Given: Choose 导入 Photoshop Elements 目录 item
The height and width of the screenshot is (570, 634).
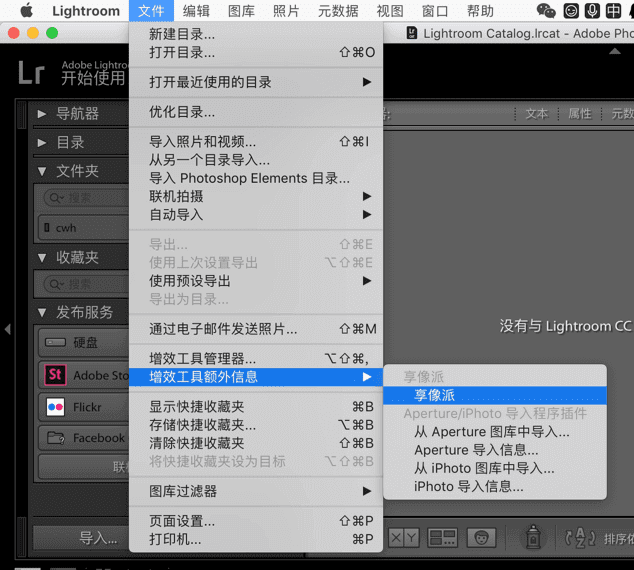Looking at the screenshot, I should pos(256,178).
